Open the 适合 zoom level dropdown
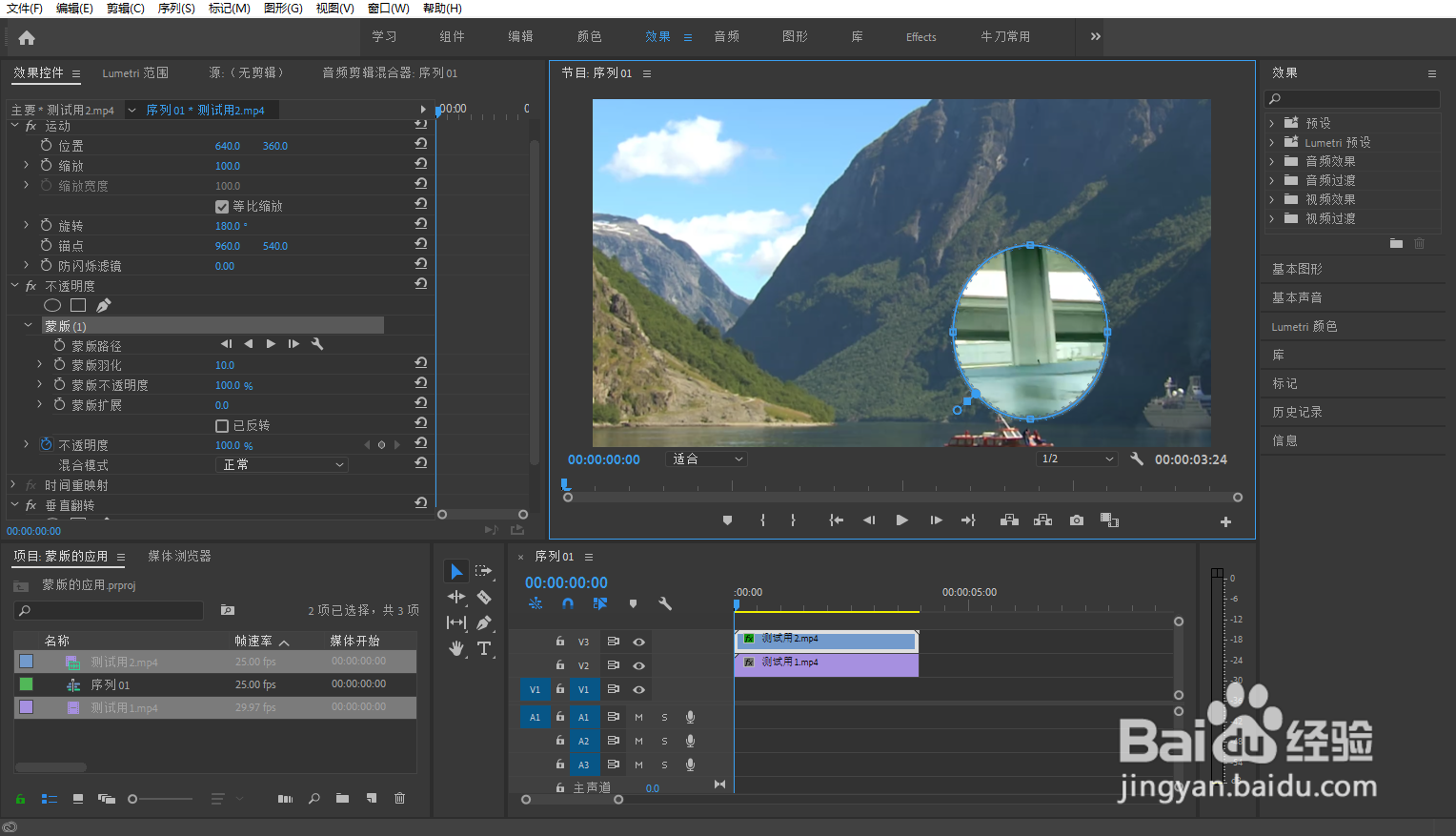 tap(707, 459)
